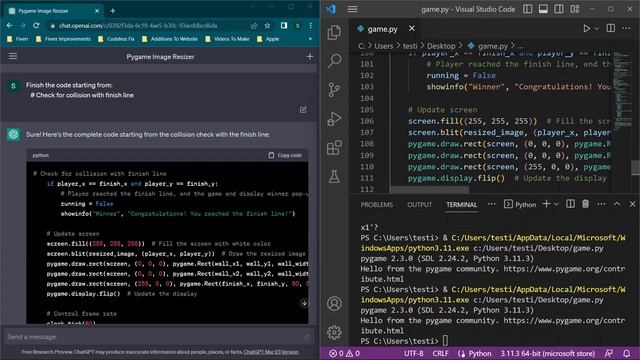Image resolution: width=640 pixels, height=360 pixels.
Task: Open the Codeless Fix bookmark folder
Action: (x=116, y=39)
